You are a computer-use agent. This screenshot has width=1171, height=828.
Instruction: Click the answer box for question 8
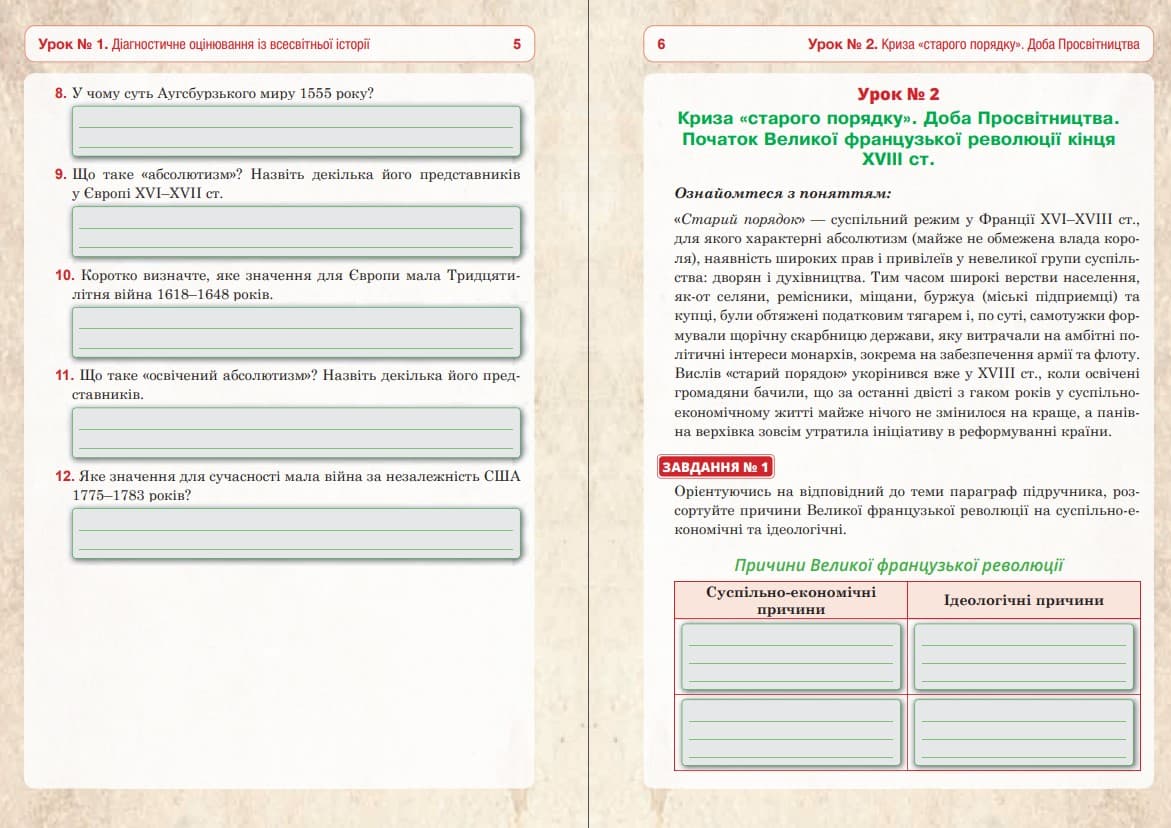coord(296,131)
